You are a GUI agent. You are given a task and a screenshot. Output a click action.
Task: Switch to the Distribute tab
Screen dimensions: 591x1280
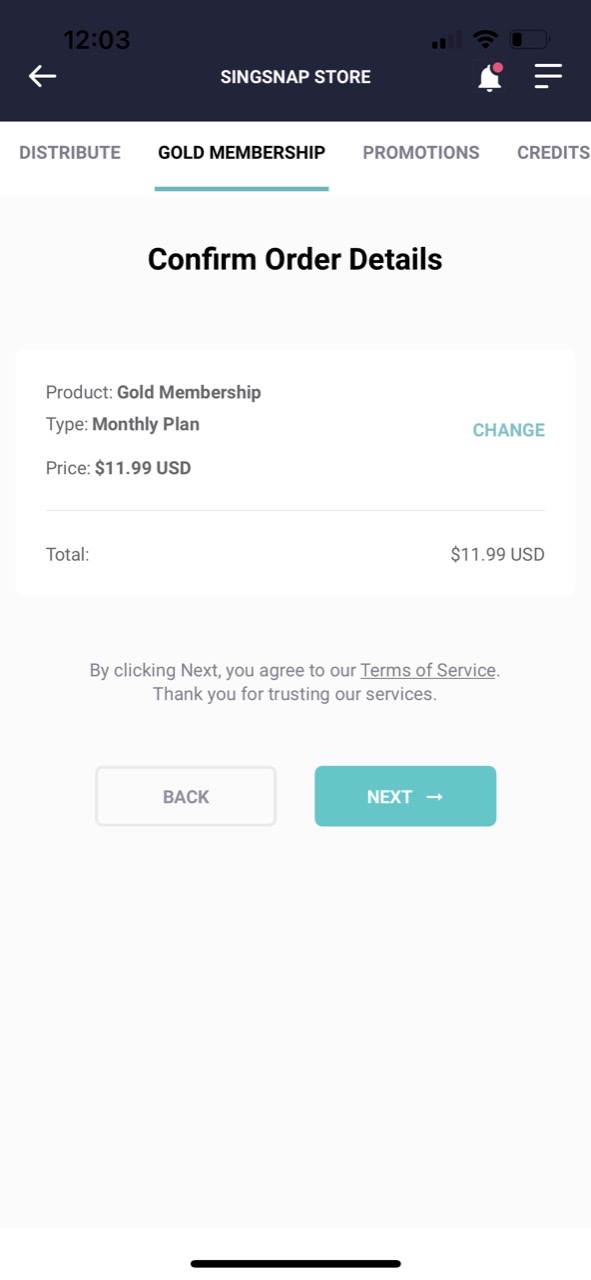coord(70,153)
